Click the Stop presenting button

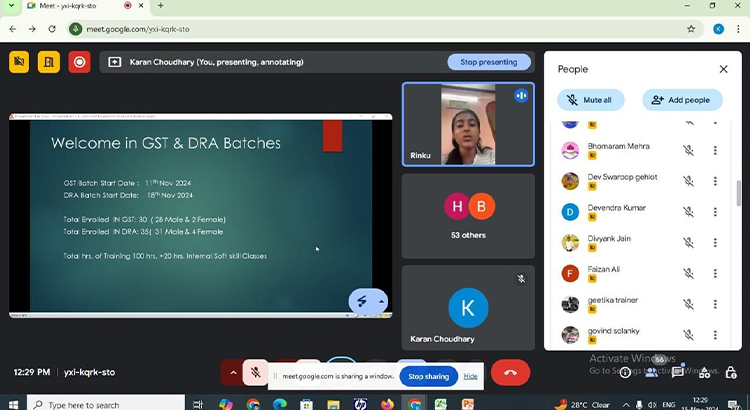[x=489, y=62]
